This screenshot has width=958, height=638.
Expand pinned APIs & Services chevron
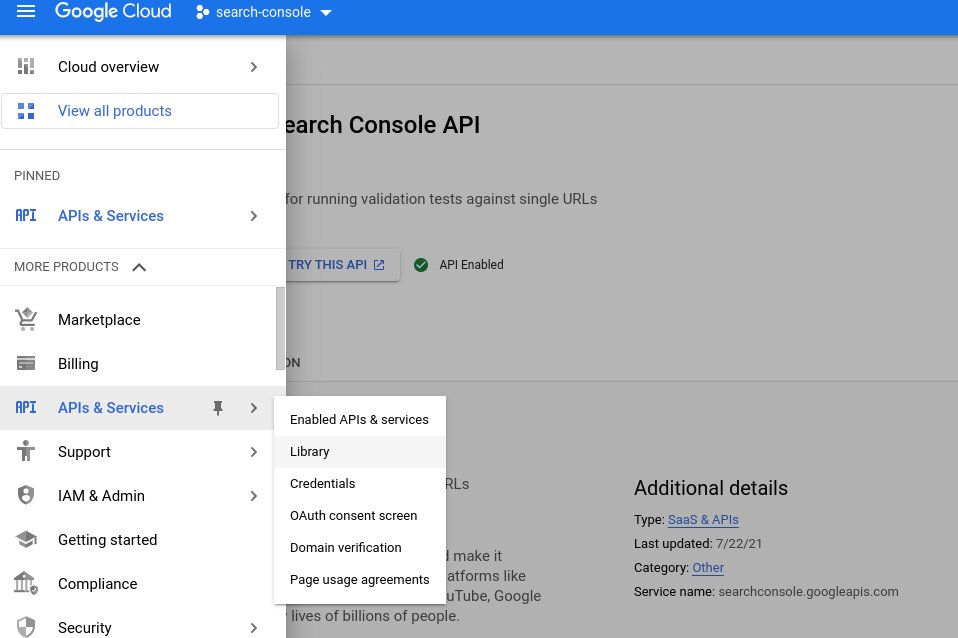254,216
